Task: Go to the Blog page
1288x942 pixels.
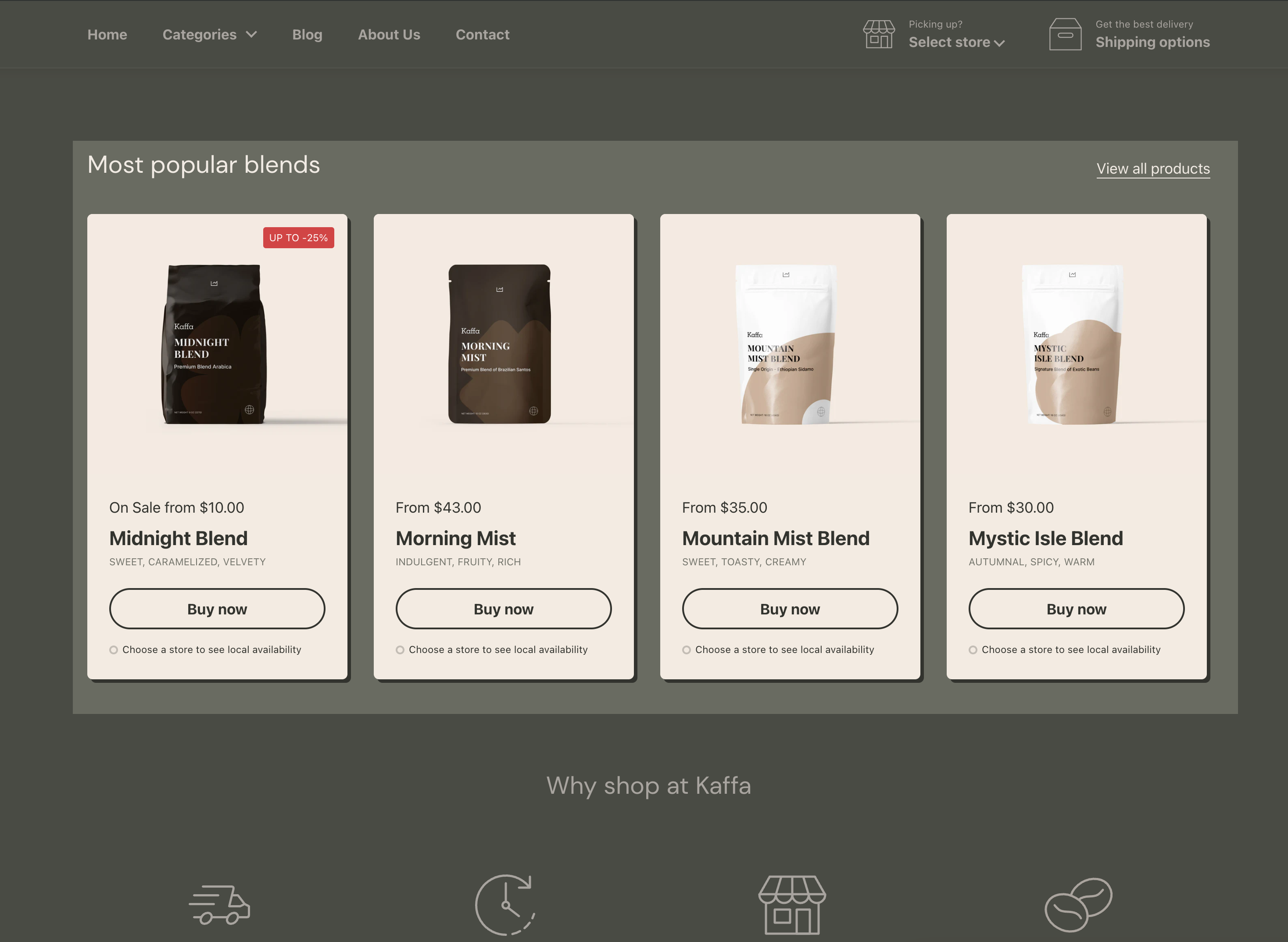Action: [307, 35]
